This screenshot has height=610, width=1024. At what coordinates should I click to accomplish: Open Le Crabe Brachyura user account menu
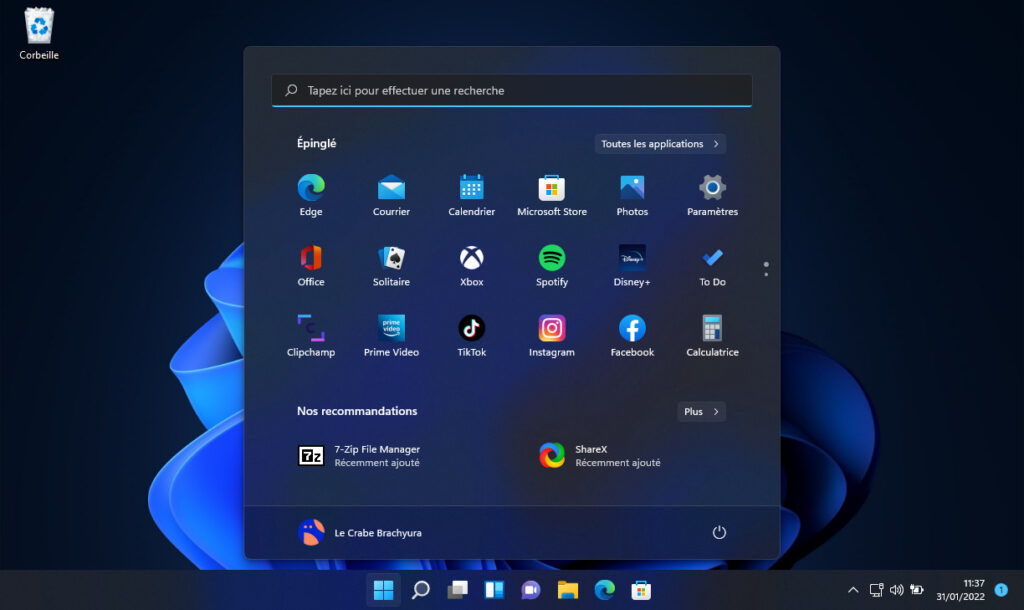pos(360,532)
